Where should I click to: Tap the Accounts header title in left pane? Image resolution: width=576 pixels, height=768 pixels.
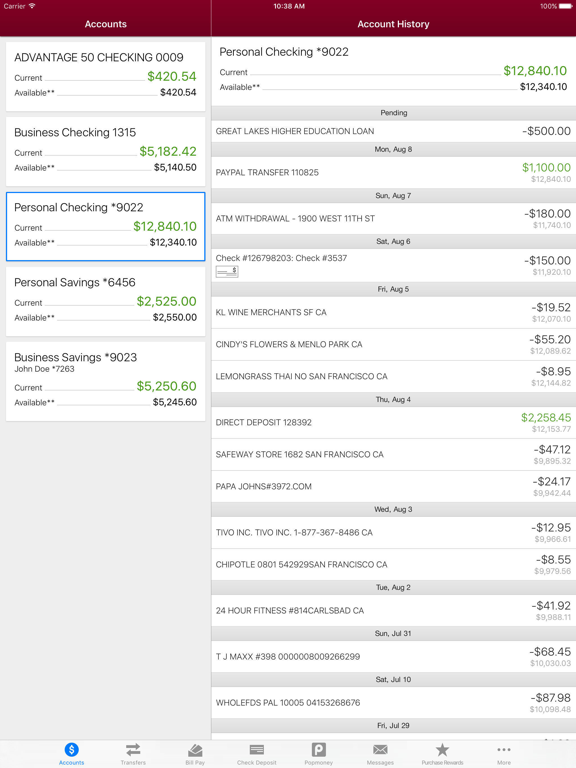pyautogui.click(x=105, y=24)
